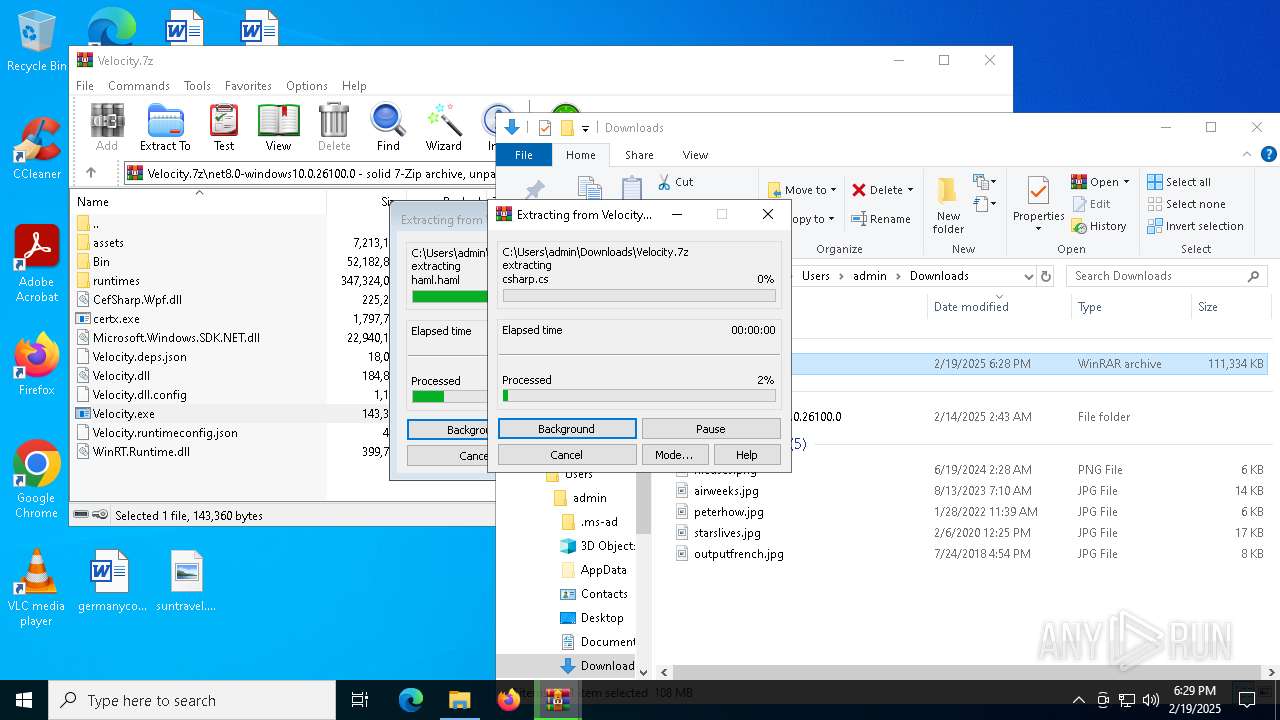Screen dimensions: 1280x720
Task: Open the Options menu in WinRAR
Action: pyautogui.click(x=307, y=86)
